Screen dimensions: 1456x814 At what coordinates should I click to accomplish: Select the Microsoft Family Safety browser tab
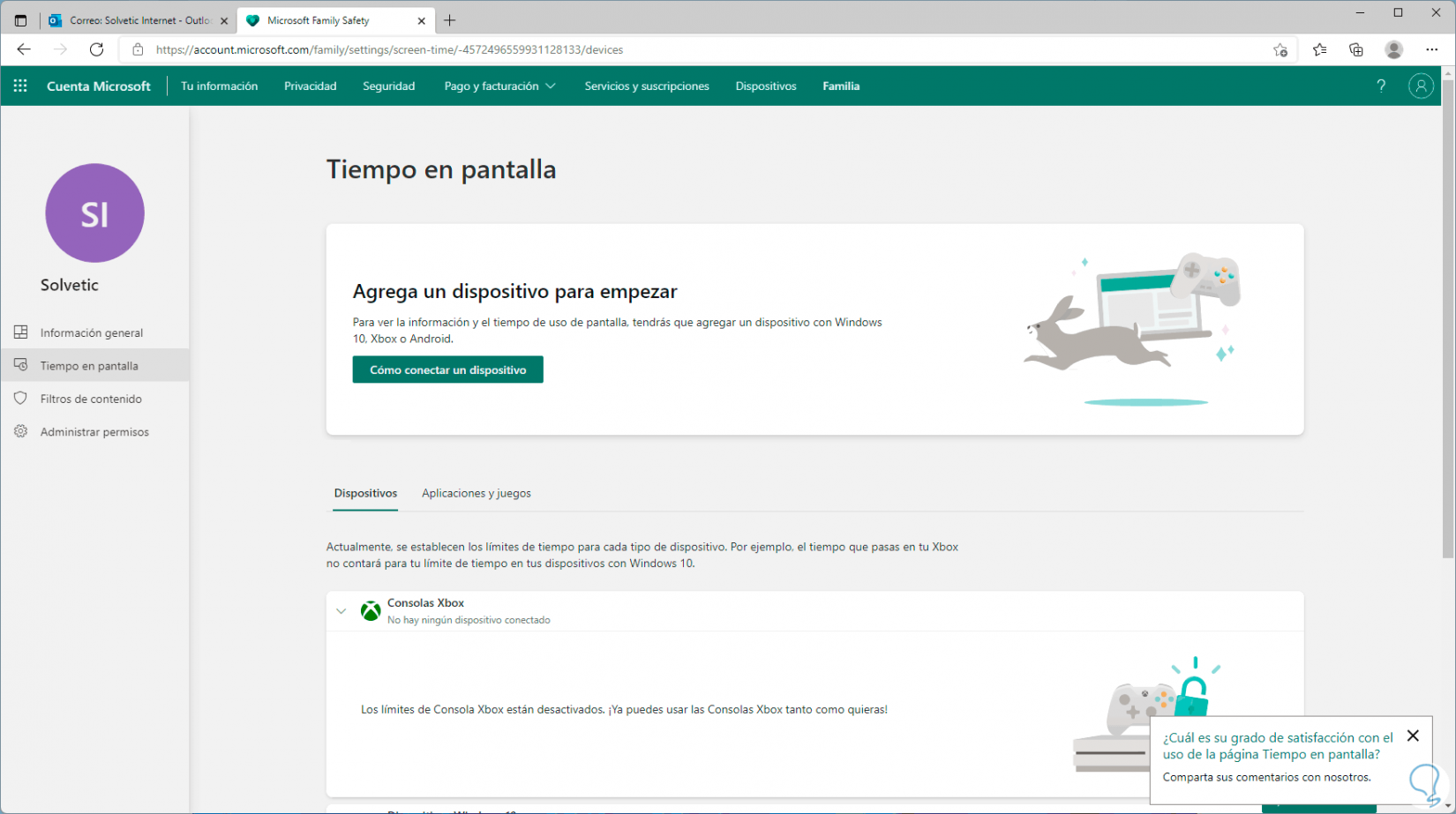click(335, 20)
